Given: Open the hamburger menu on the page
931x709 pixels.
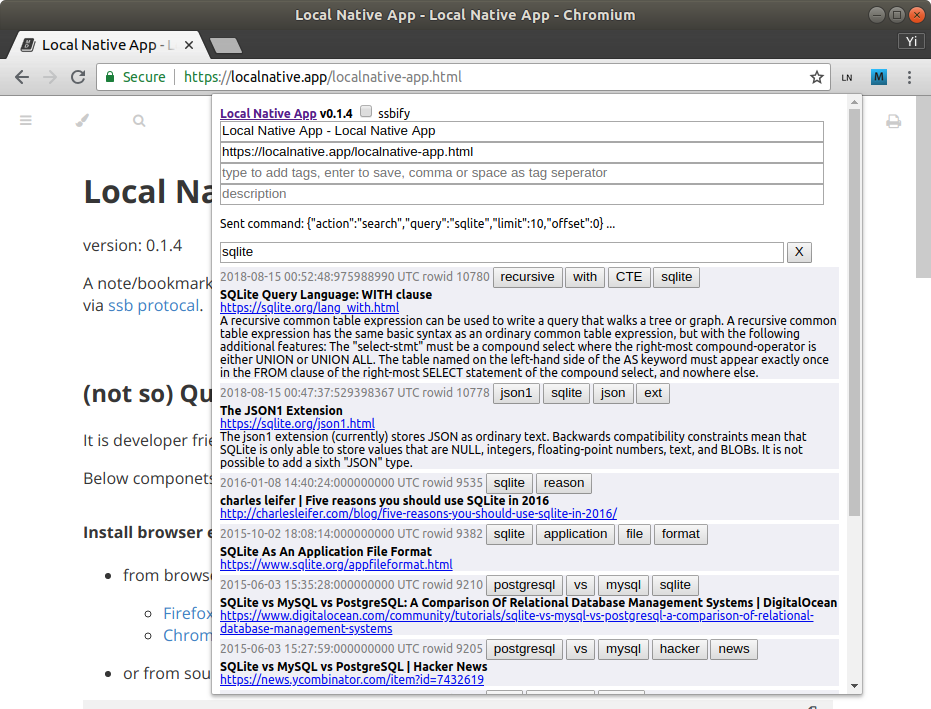Looking at the screenshot, I should click(26, 120).
